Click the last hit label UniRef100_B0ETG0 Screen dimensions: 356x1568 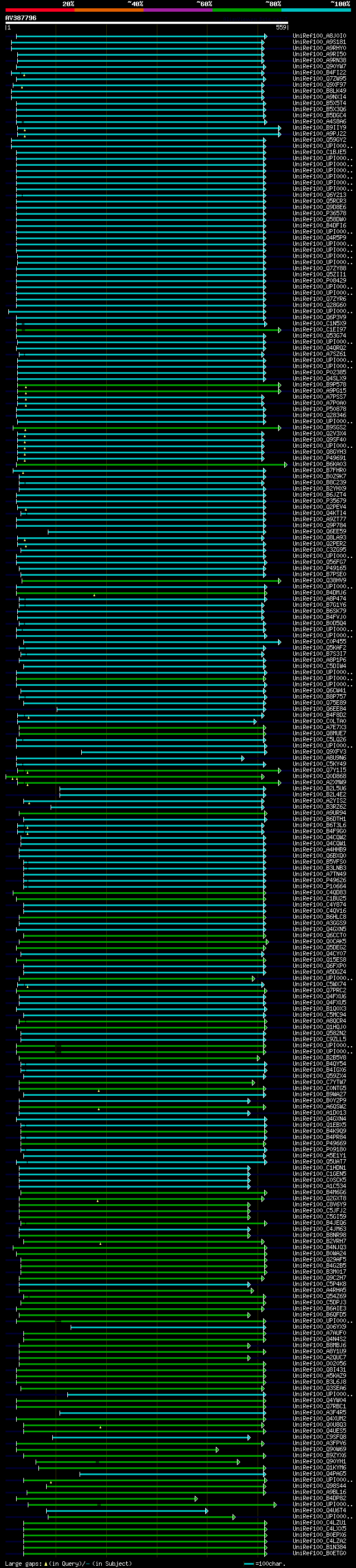(319, 1553)
